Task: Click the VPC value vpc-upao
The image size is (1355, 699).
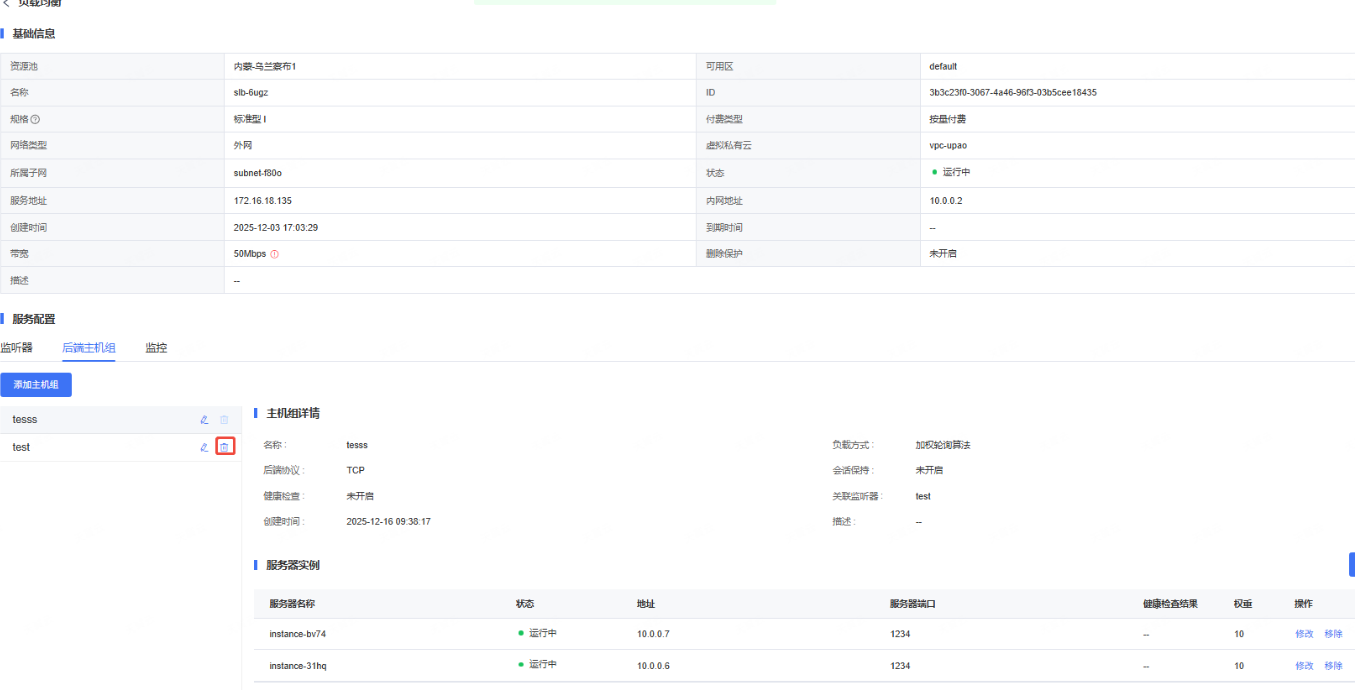Action: [x=948, y=146]
